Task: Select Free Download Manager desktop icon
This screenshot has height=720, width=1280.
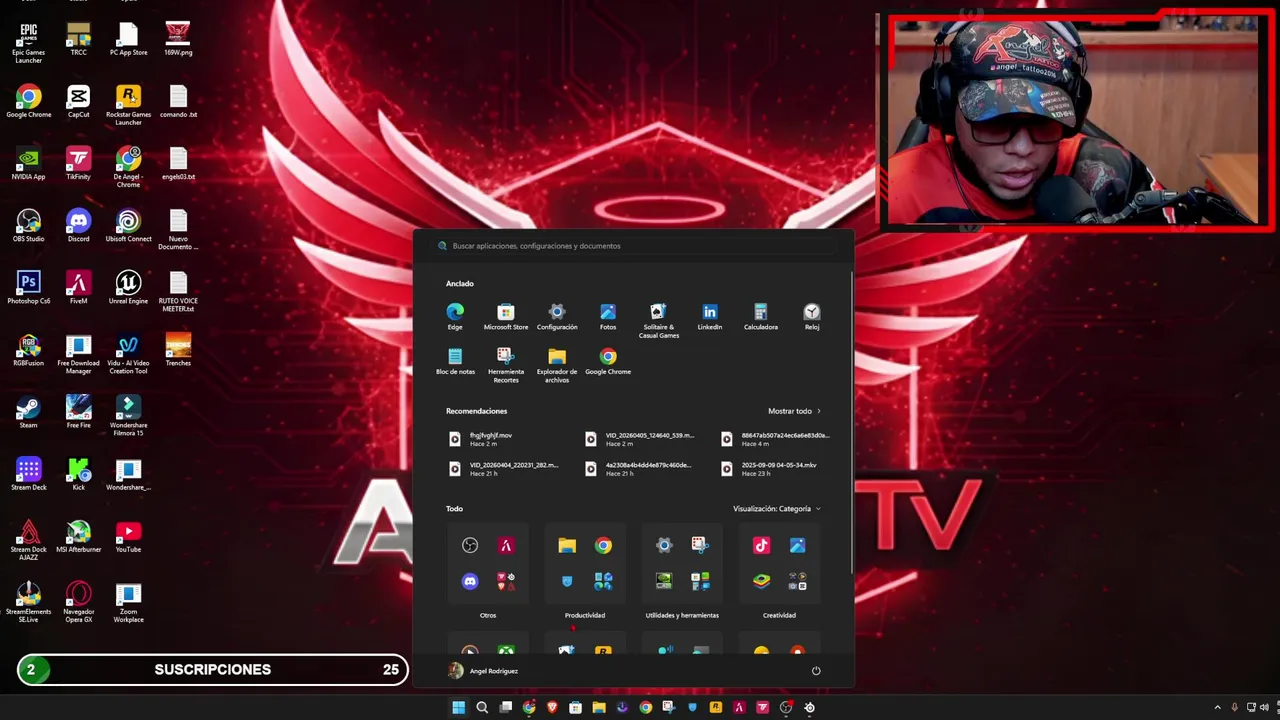Action: (x=78, y=354)
